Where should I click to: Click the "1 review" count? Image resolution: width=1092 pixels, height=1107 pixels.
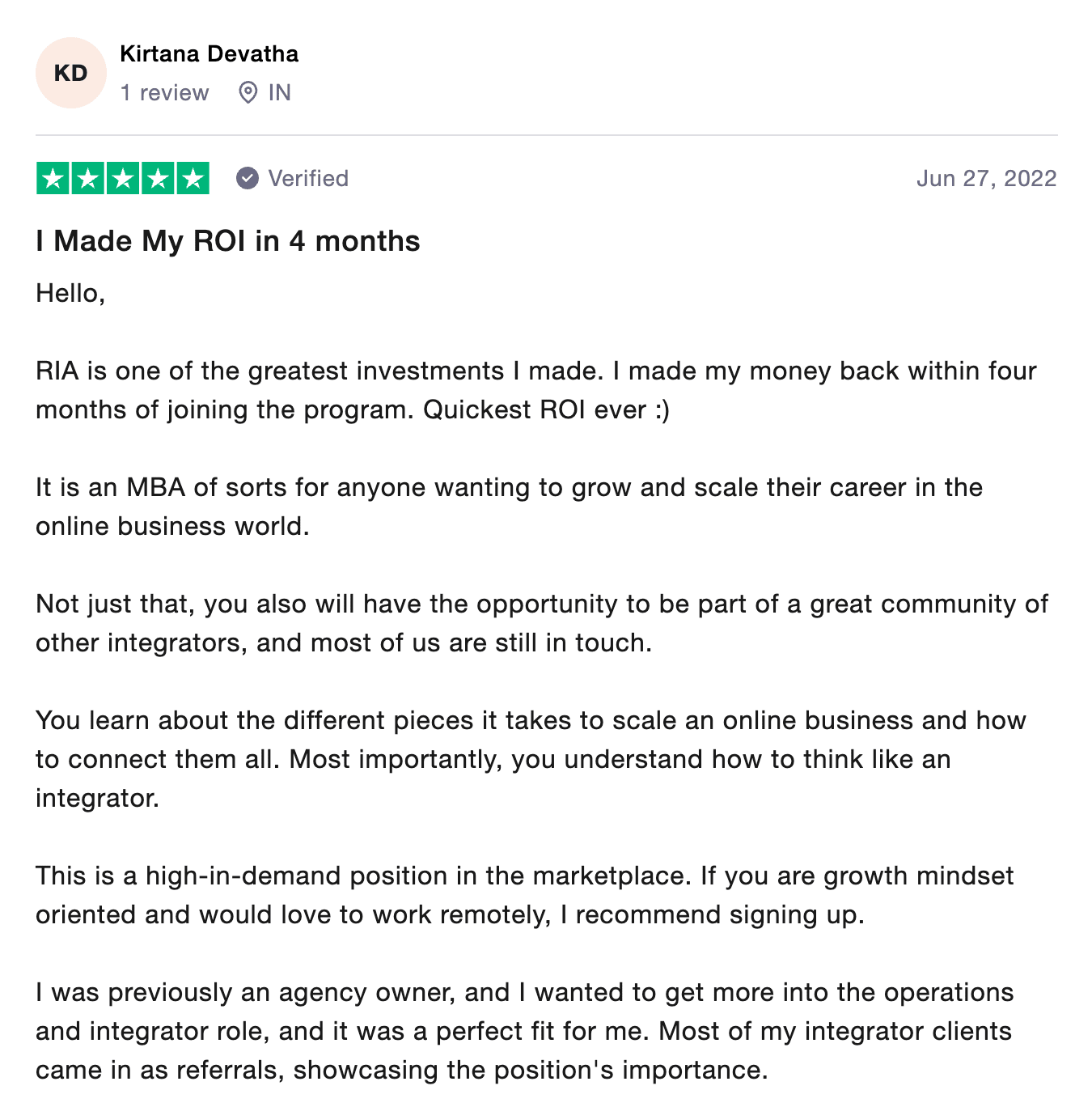164,93
